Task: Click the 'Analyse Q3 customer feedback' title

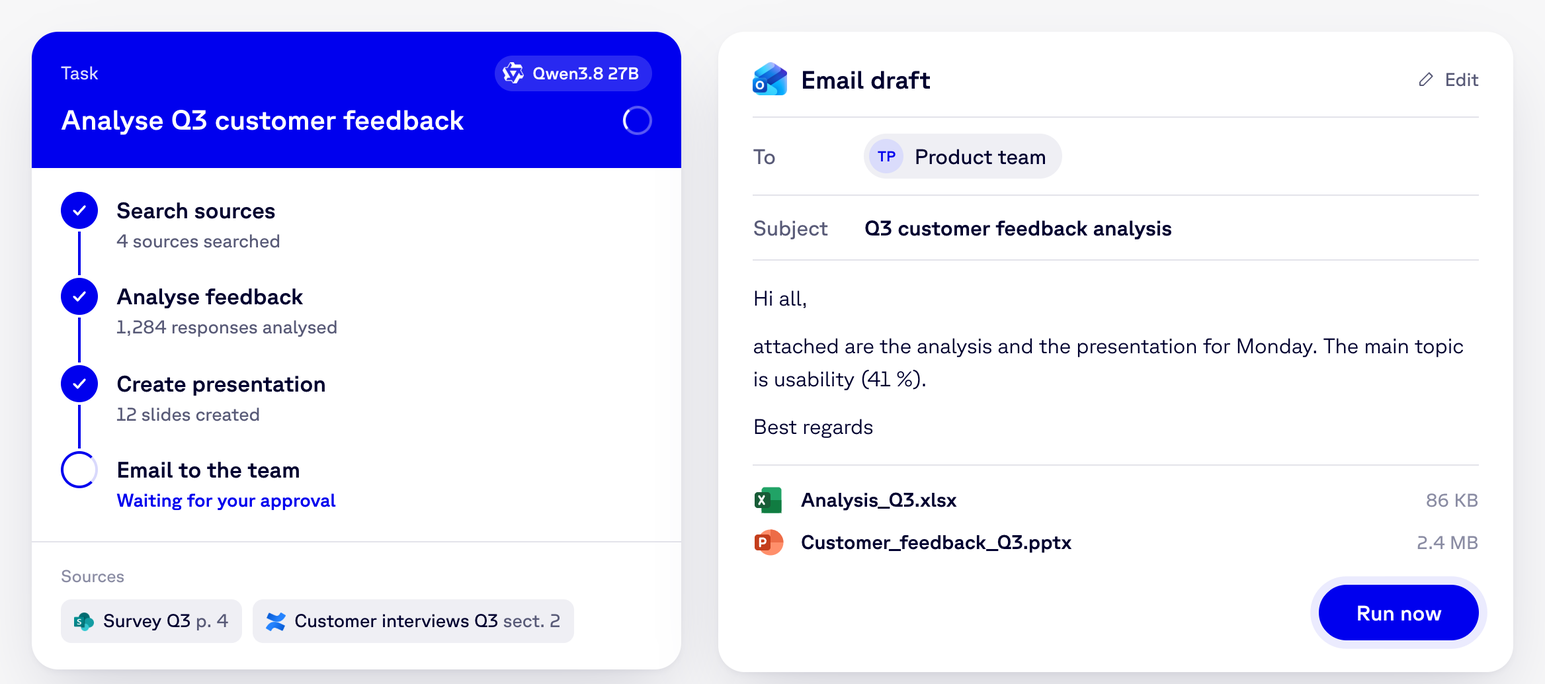Action: [263, 121]
